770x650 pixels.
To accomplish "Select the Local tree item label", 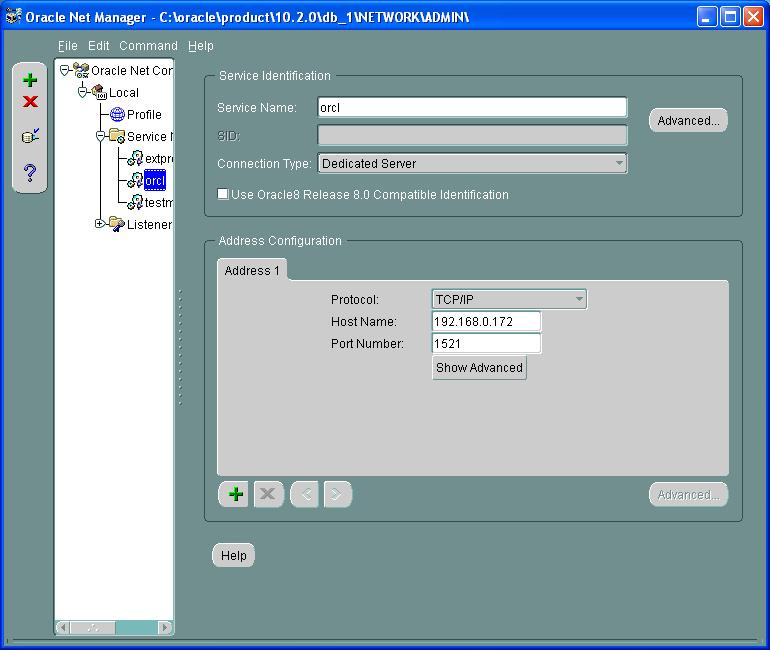I will coord(124,92).
